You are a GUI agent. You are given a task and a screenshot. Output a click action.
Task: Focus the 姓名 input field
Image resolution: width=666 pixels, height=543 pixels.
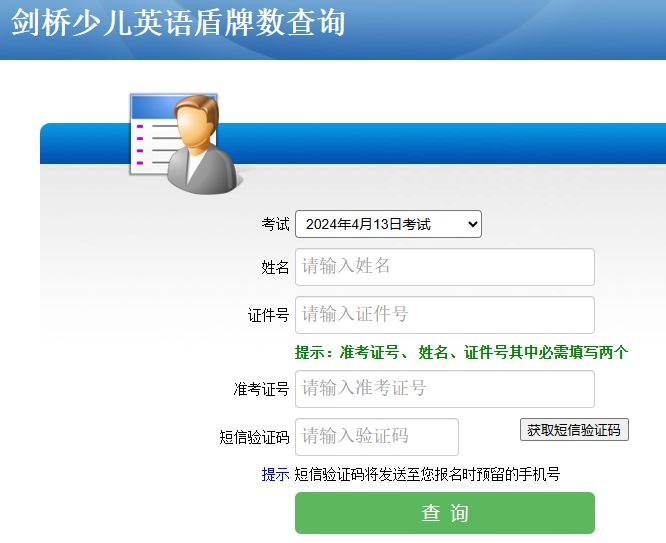[445, 267]
